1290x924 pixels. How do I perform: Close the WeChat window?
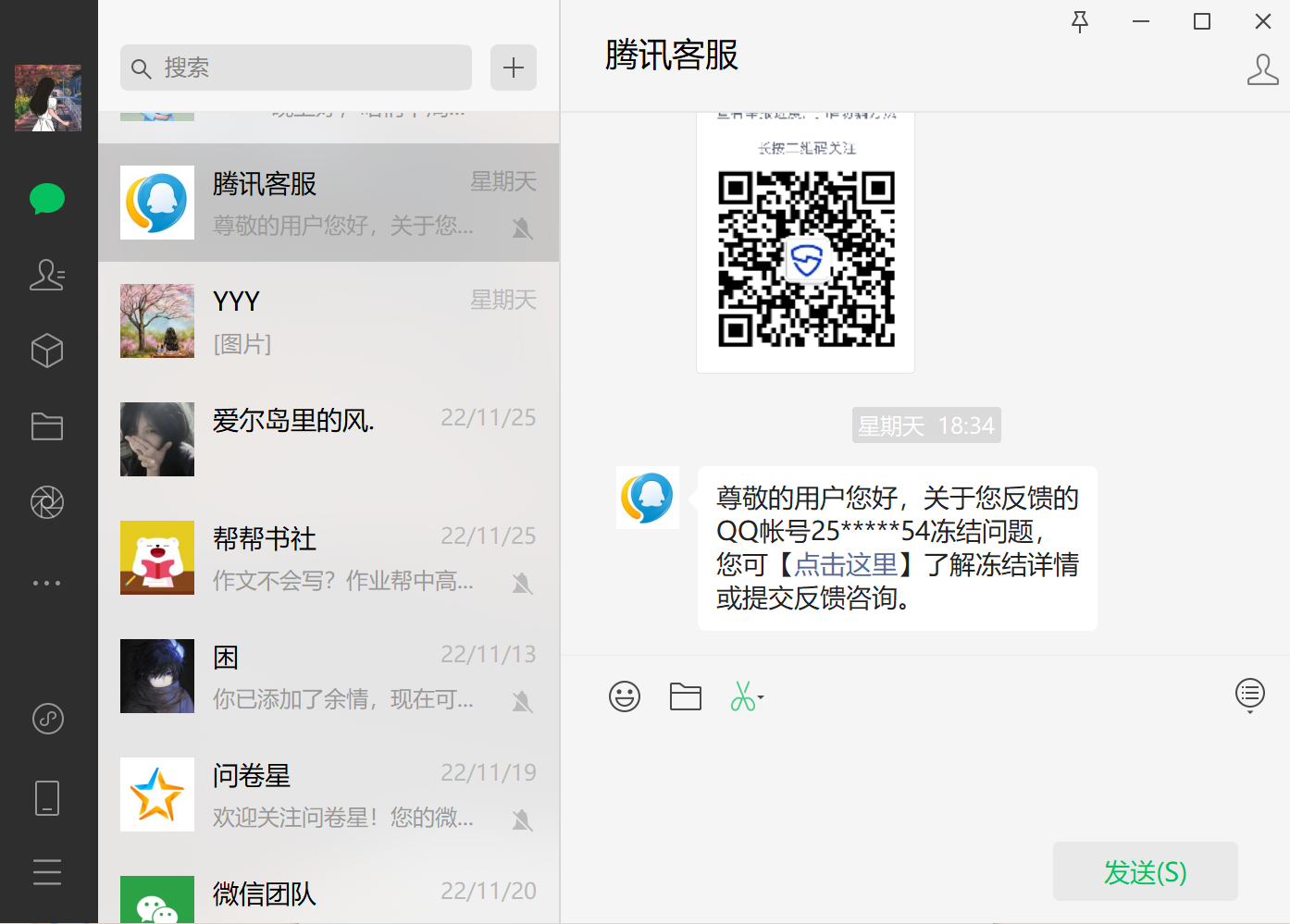point(1263,21)
